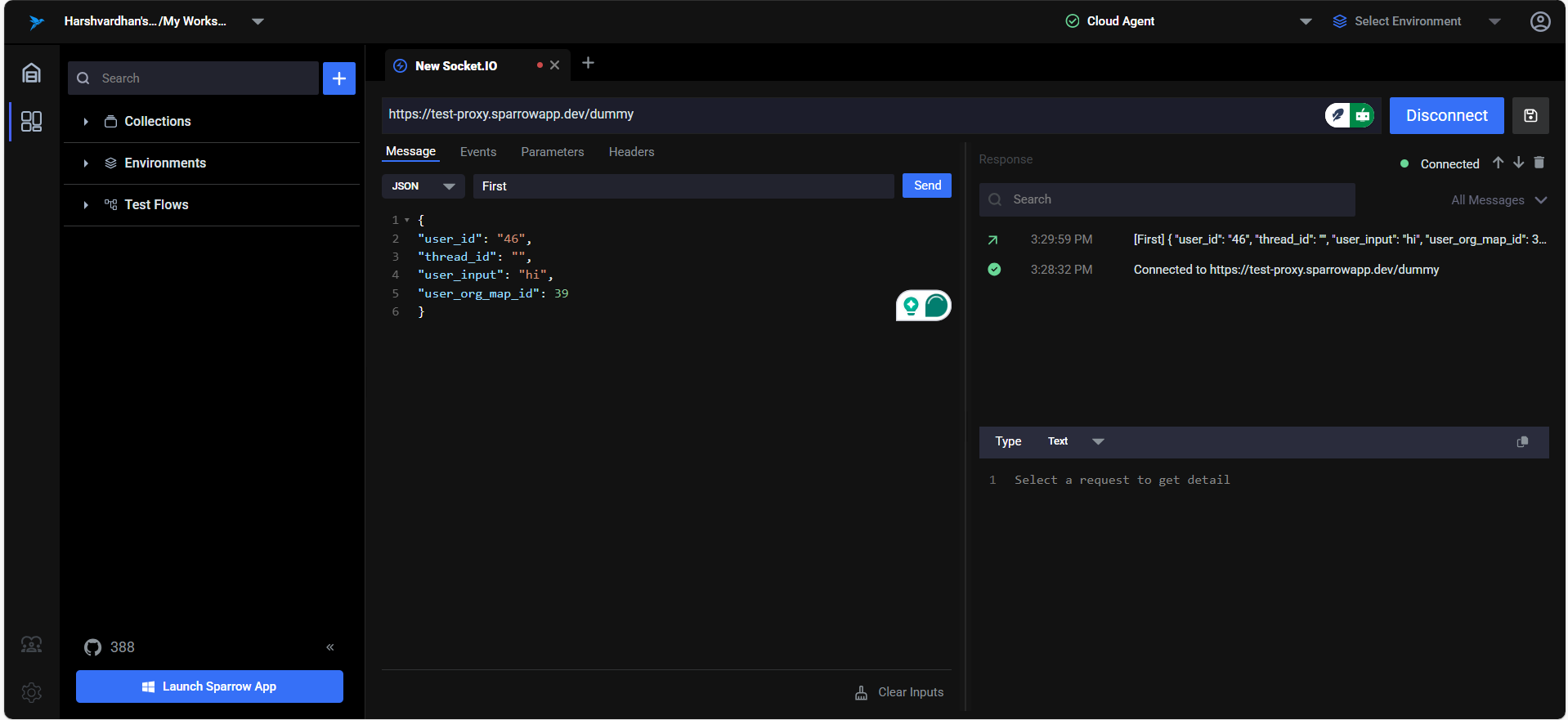Click the save icon beside Disconnect
Image resolution: width=1568 pixels, height=720 pixels.
click(x=1530, y=116)
